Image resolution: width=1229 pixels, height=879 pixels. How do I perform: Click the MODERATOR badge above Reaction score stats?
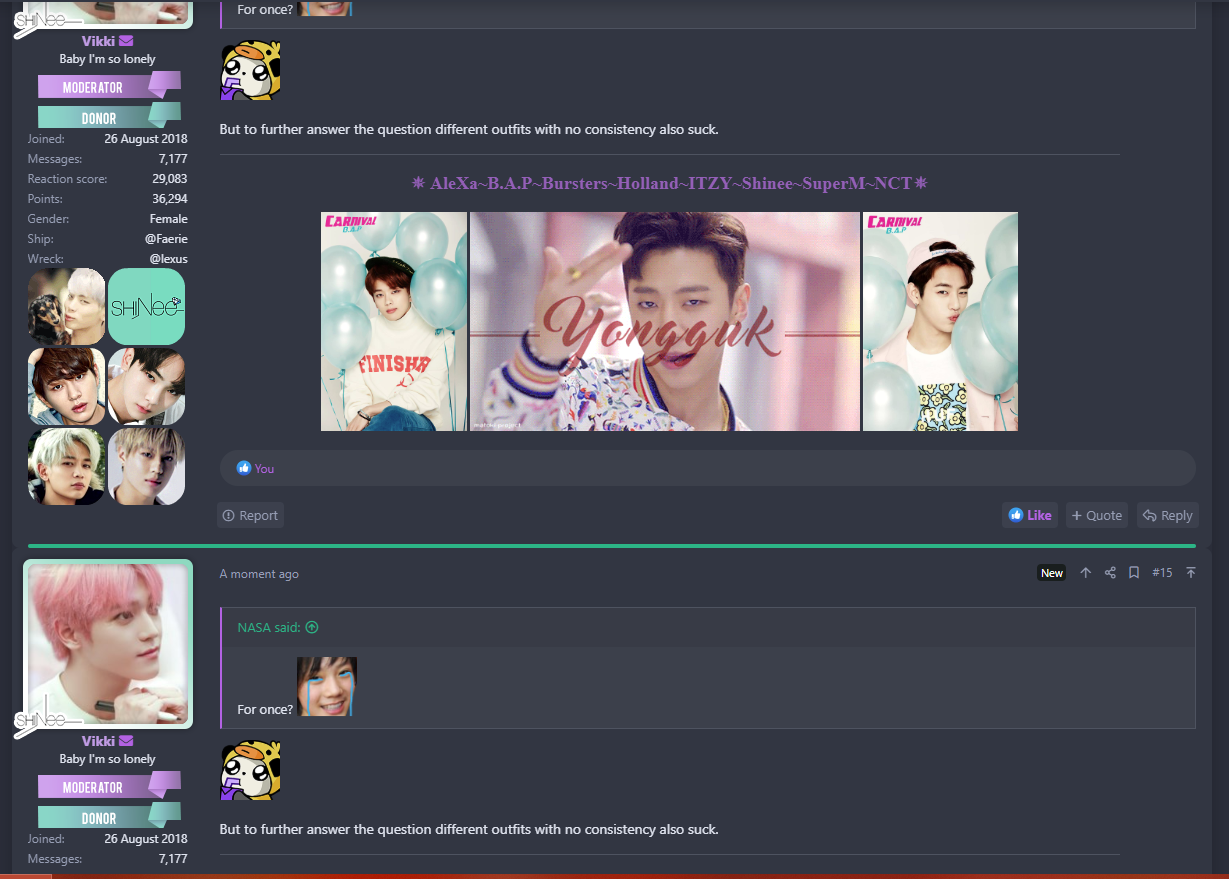click(x=109, y=87)
